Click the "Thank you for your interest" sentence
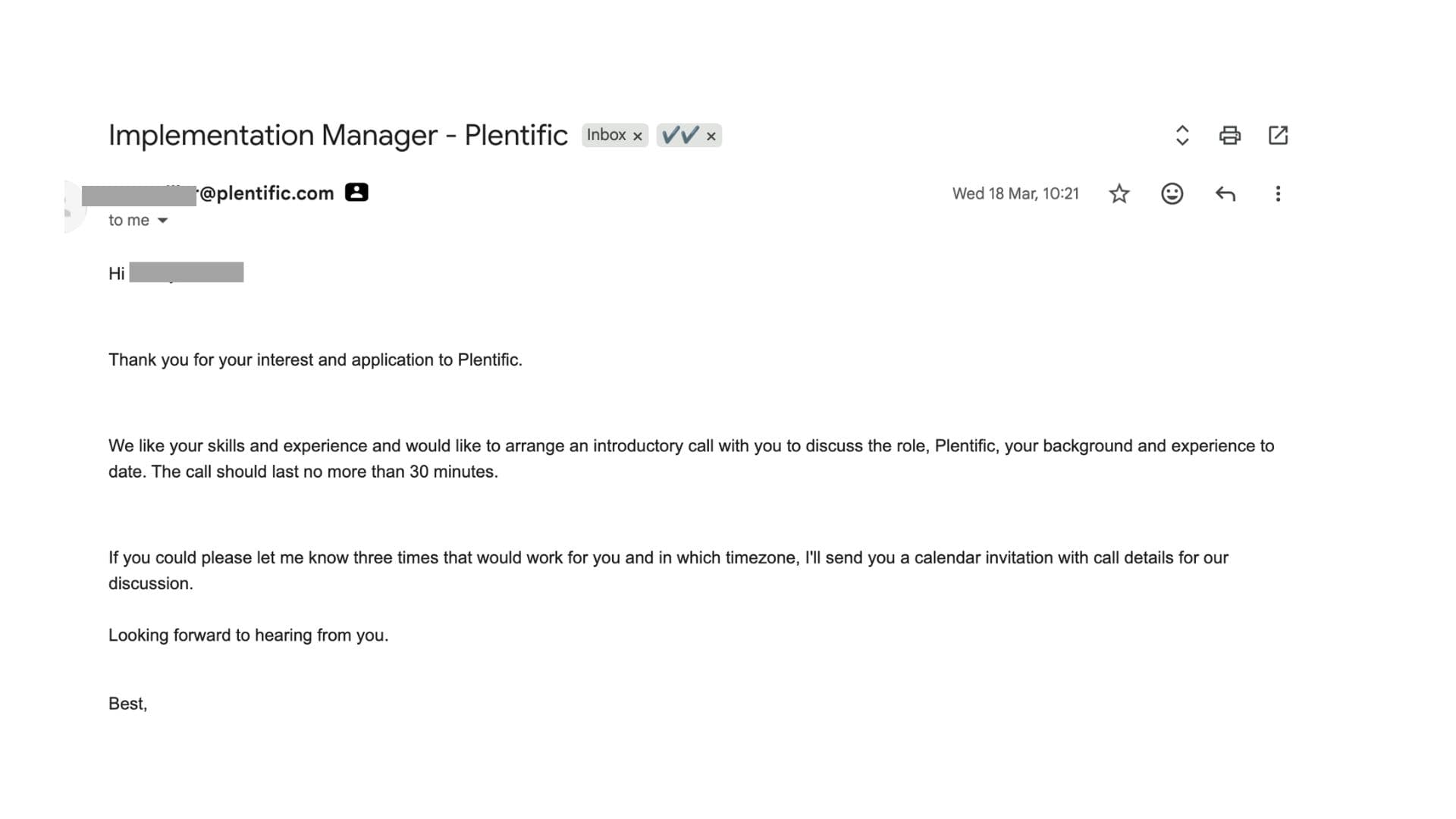 click(x=315, y=360)
